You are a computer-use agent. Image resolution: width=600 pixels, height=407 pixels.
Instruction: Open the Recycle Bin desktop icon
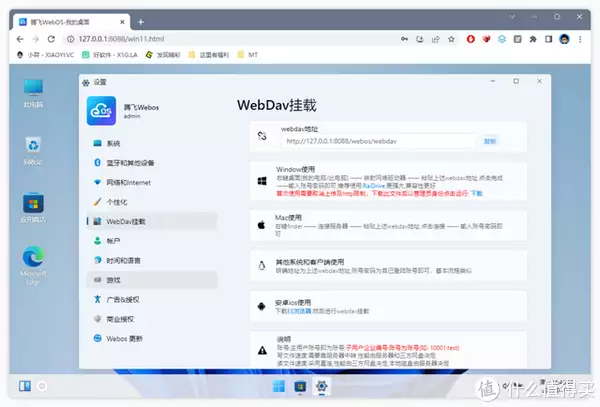click(33, 151)
